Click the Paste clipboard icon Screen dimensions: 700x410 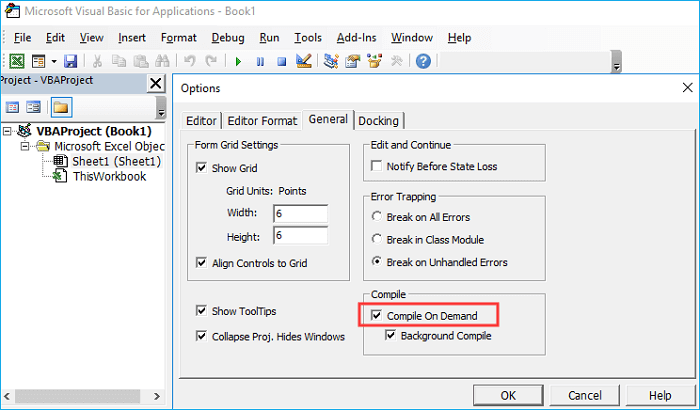(x=141, y=61)
